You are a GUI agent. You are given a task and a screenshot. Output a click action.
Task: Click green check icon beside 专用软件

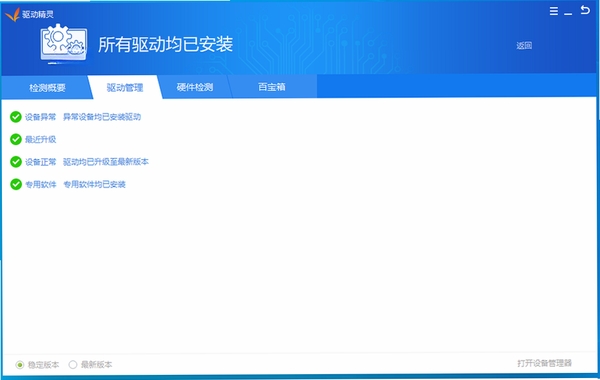coord(16,184)
